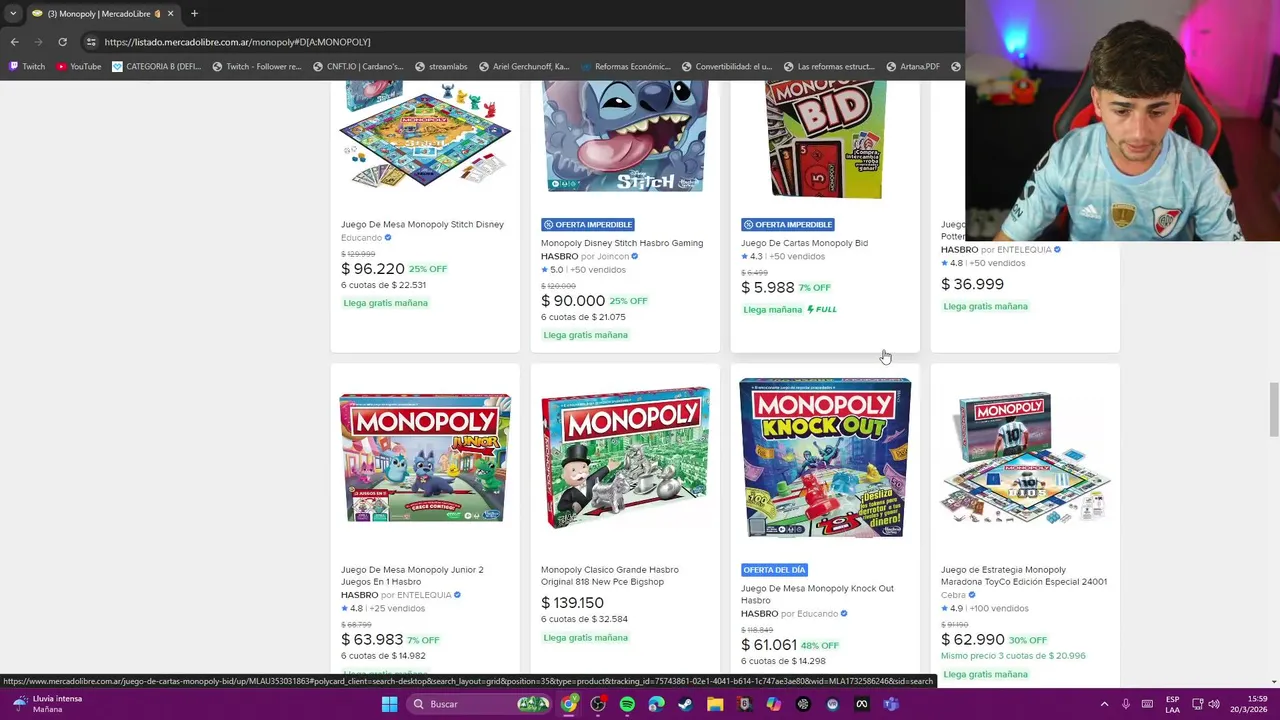
Task: Open the network tray icon
Action: coord(1197,704)
